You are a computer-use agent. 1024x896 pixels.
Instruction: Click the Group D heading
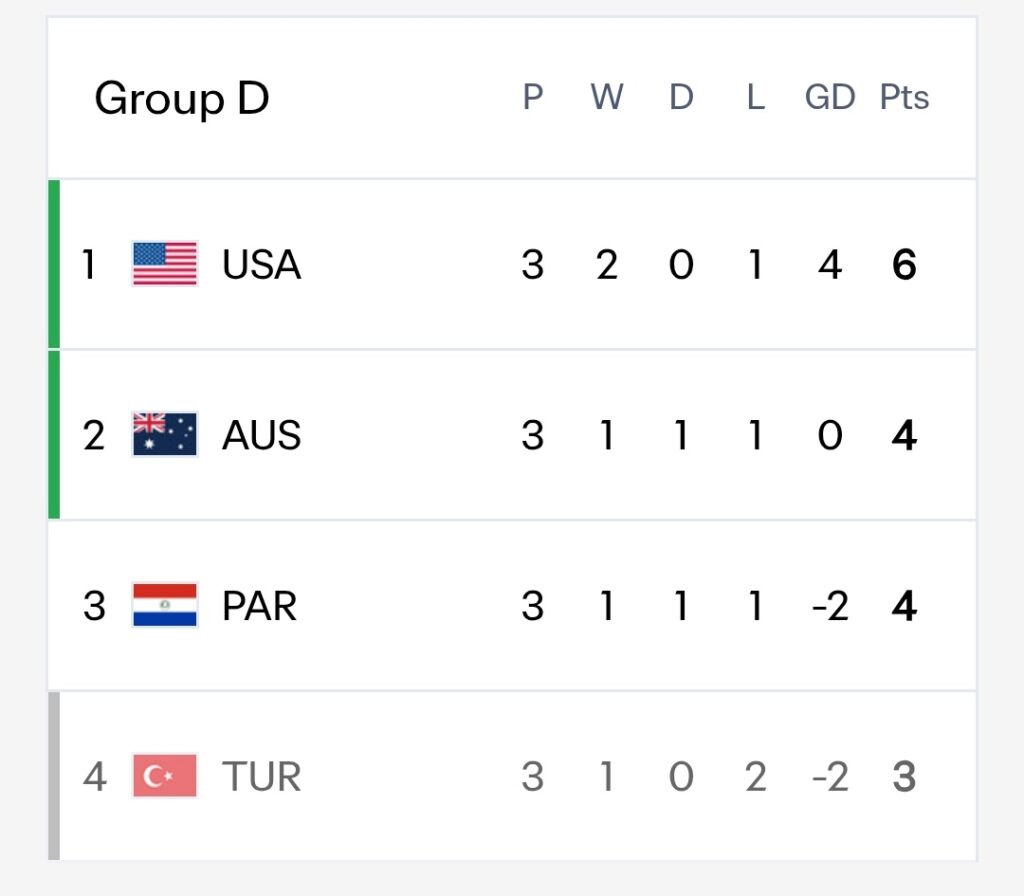pos(182,99)
